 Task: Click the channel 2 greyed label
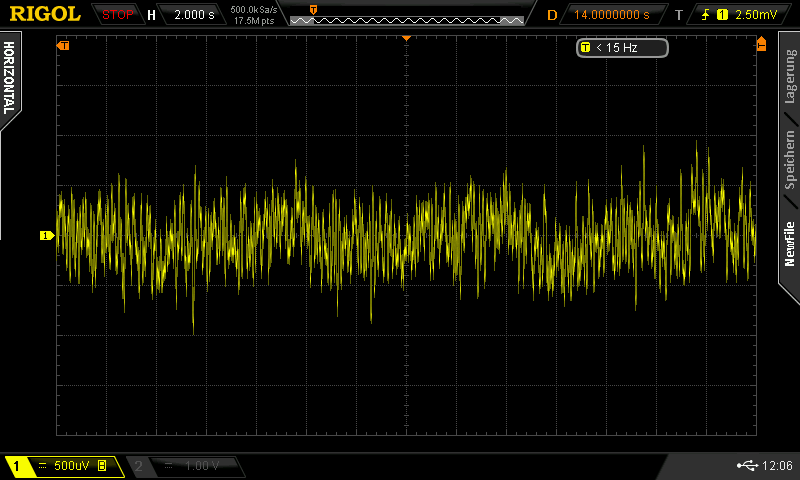[138, 466]
